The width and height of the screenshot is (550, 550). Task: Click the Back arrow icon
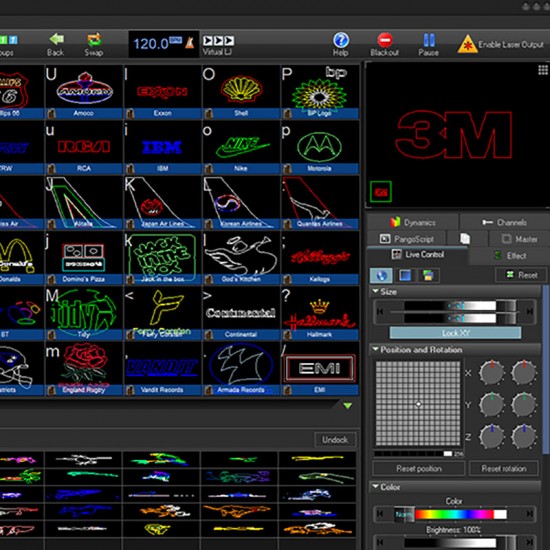pyautogui.click(x=56, y=39)
